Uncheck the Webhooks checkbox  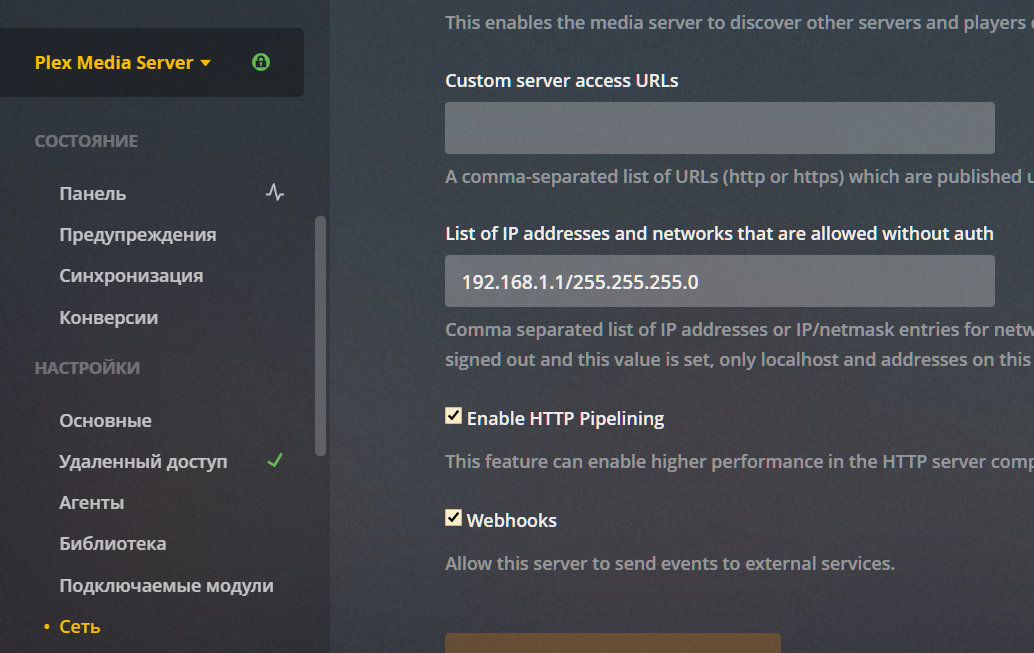click(454, 518)
